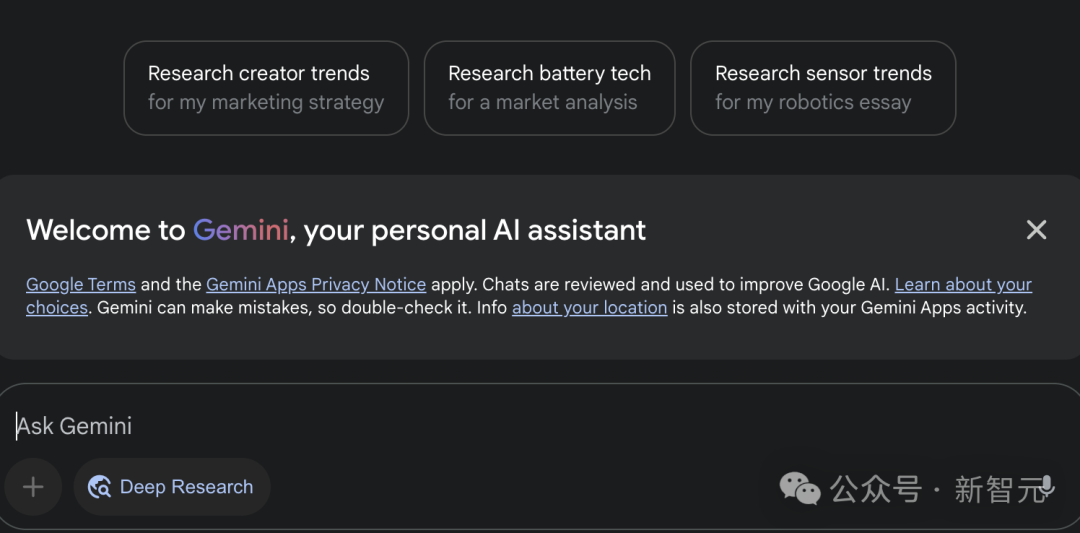Toggle Deep Research mode on
Viewport: 1080px width, 533px height.
[172, 487]
